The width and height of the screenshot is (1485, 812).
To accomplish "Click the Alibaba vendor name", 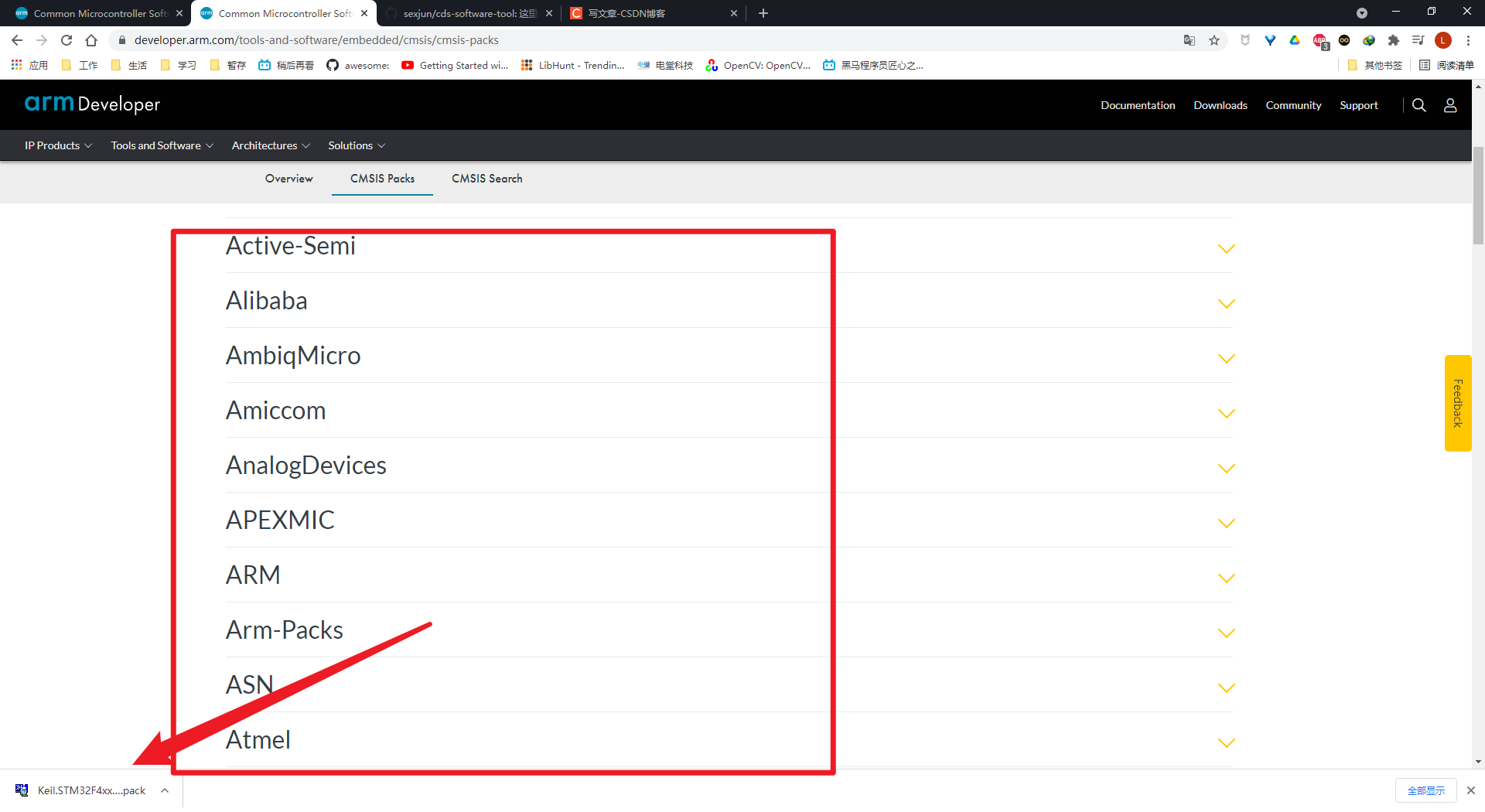I will (x=267, y=301).
